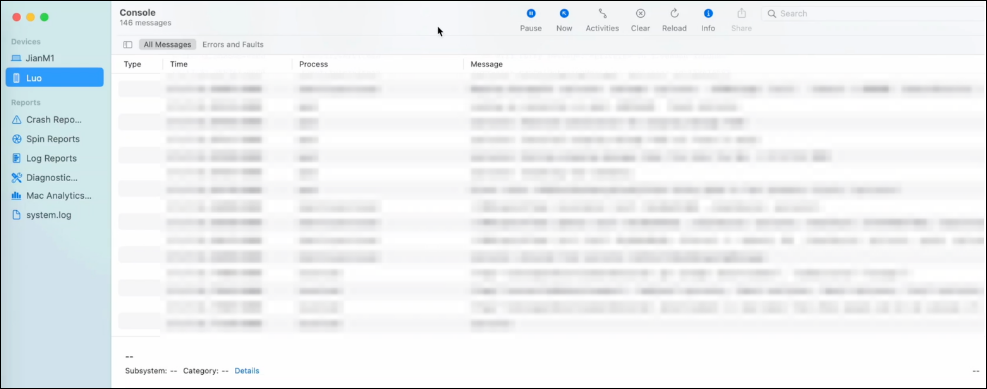The height and width of the screenshot is (389, 987).
Task: Open the Details link
Action: coord(247,371)
